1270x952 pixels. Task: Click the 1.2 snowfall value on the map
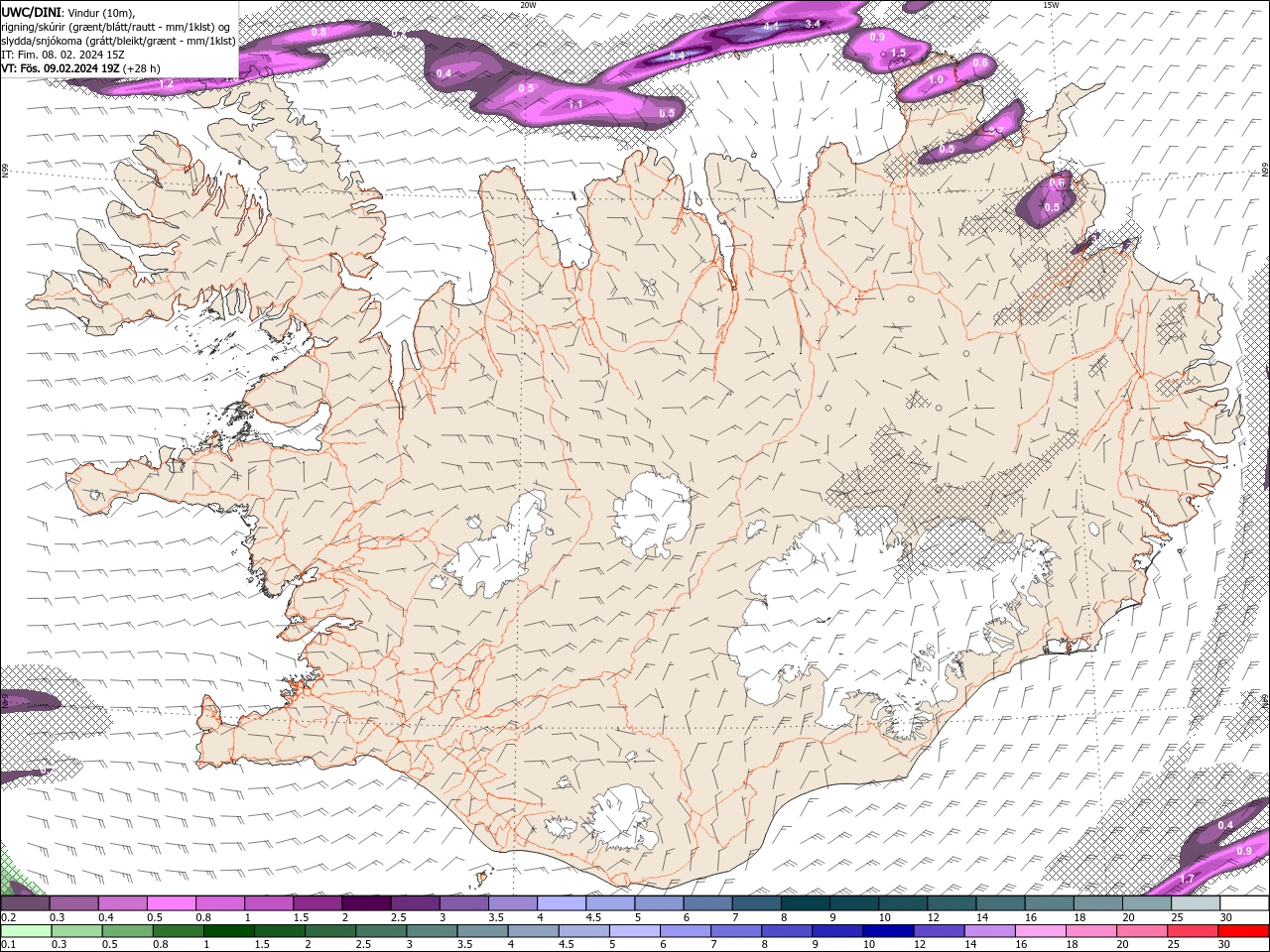click(166, 83)
